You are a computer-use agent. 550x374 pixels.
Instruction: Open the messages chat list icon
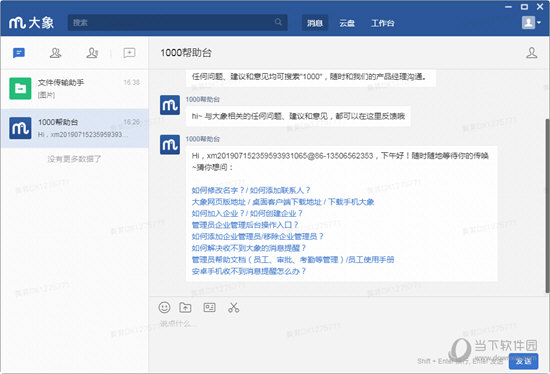19,53
